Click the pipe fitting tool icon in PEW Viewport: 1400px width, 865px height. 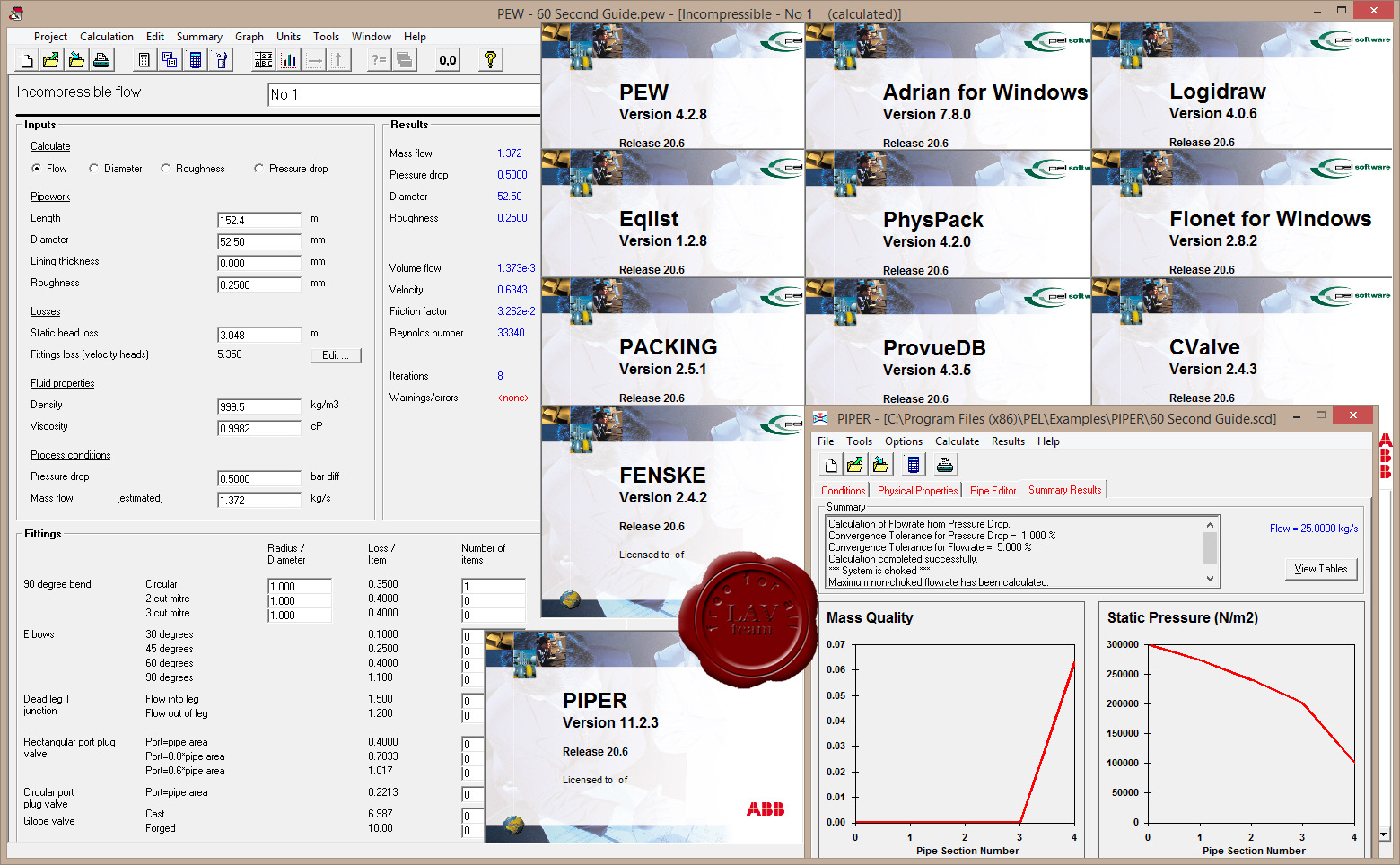coord(221,60)
